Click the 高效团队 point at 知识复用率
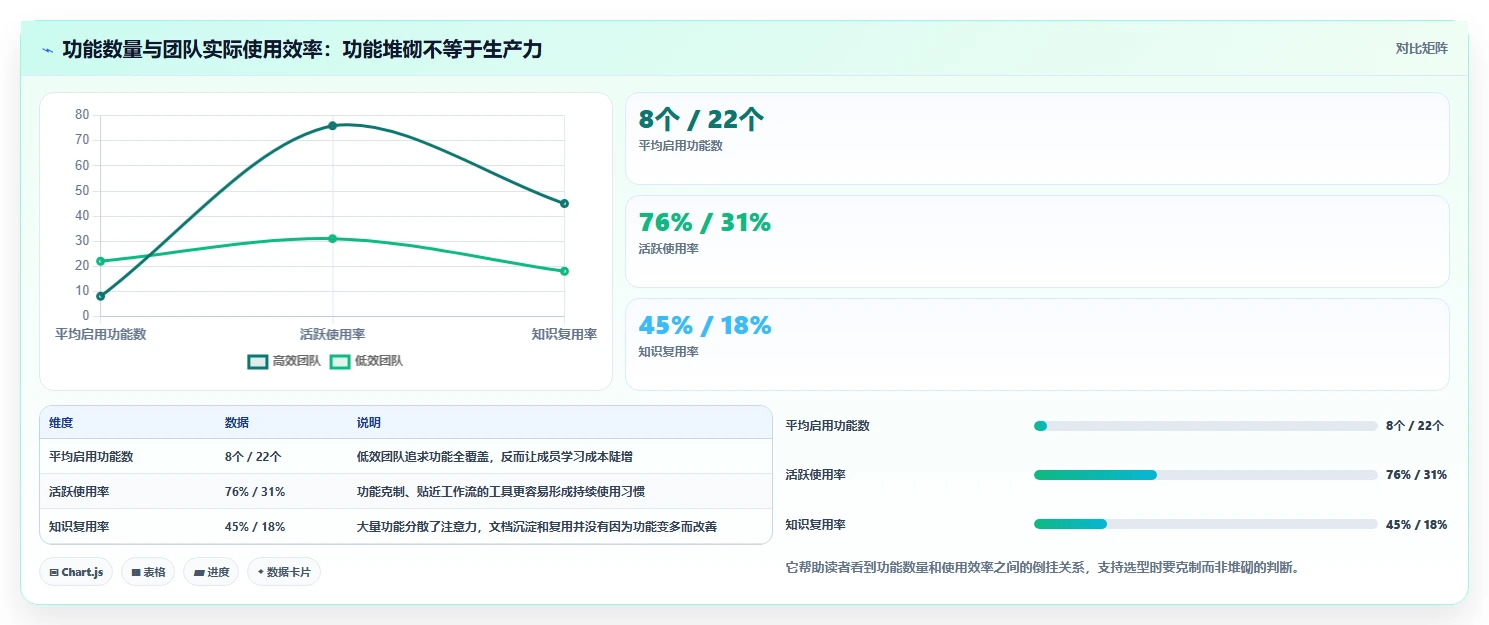The height and width of the screenshot is (625, 1489). pyautogui.click(x=564, y=203)
